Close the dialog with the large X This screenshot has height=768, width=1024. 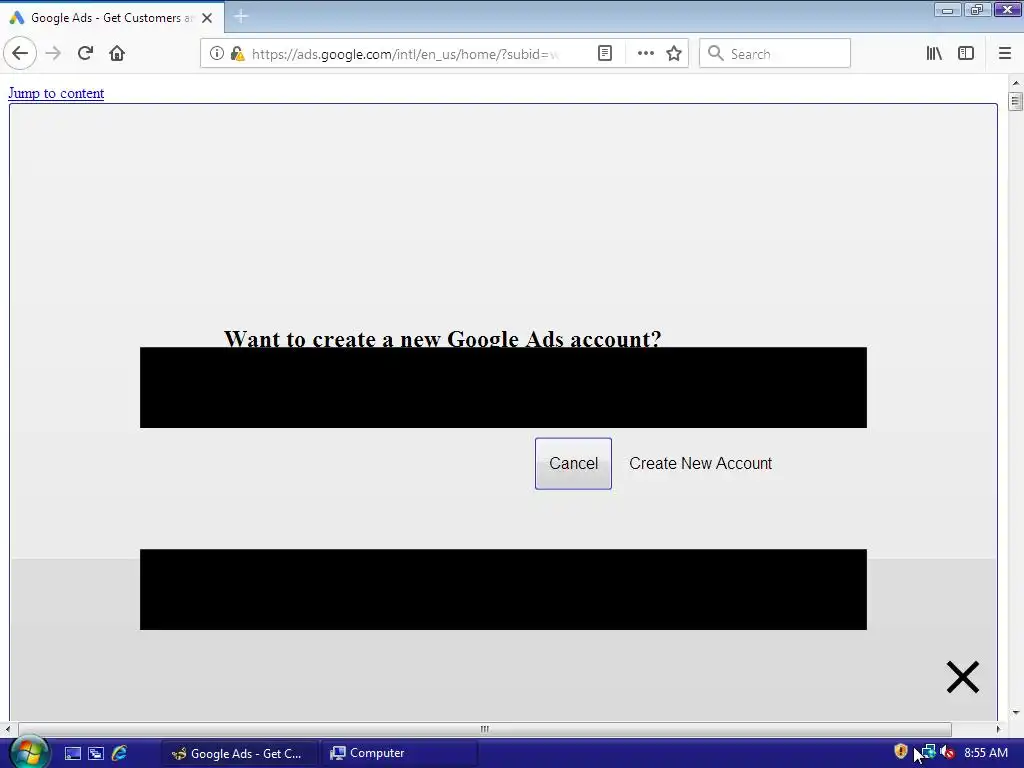[x=963, y=677]
